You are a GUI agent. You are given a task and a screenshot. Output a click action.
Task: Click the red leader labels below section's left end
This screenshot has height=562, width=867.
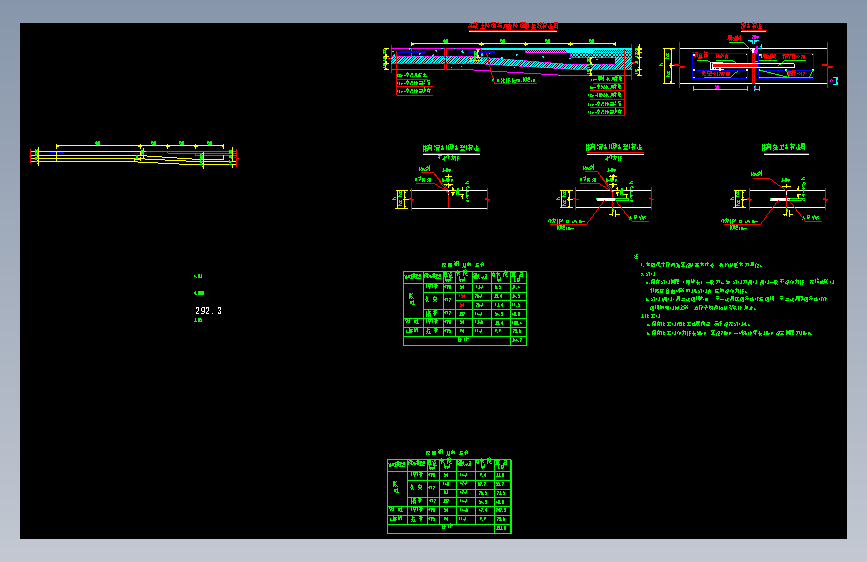point(414,83)
